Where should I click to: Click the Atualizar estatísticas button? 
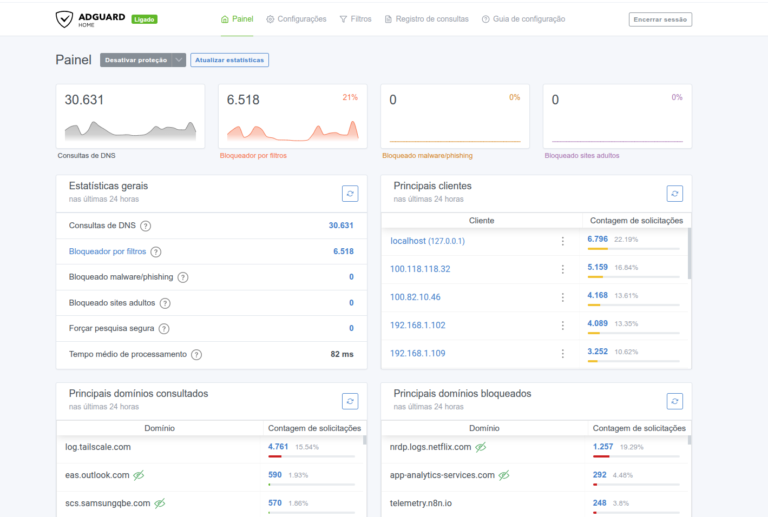click(229, 60)
